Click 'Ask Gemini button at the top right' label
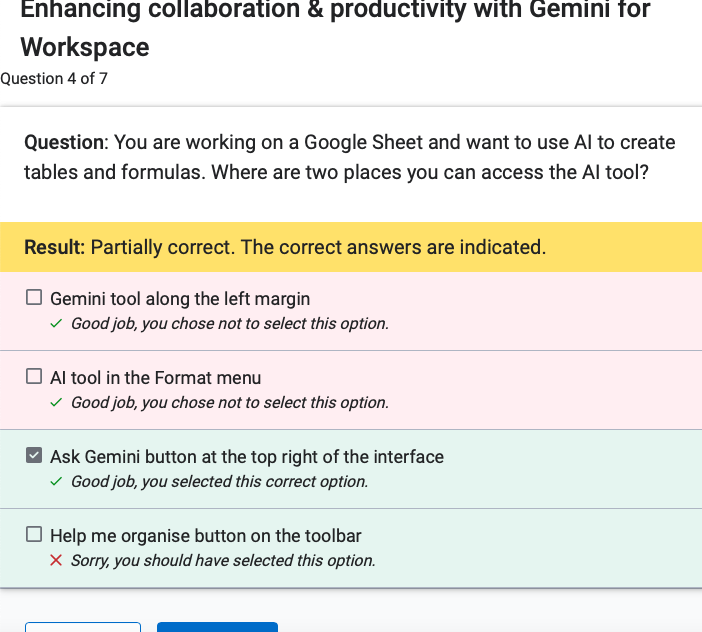 (x=247, y=457)
